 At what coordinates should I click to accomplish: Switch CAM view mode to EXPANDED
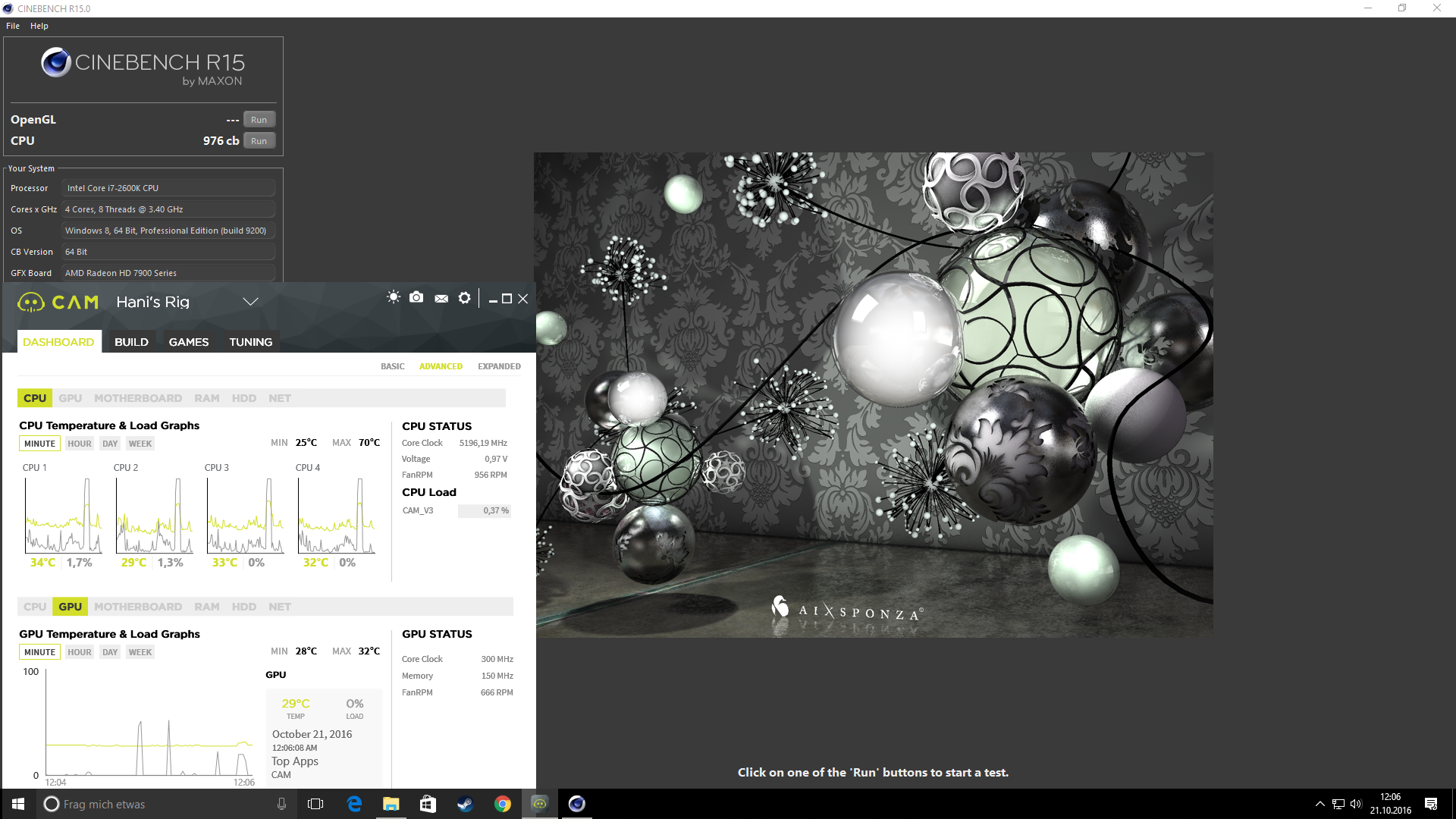click(499, 366)
